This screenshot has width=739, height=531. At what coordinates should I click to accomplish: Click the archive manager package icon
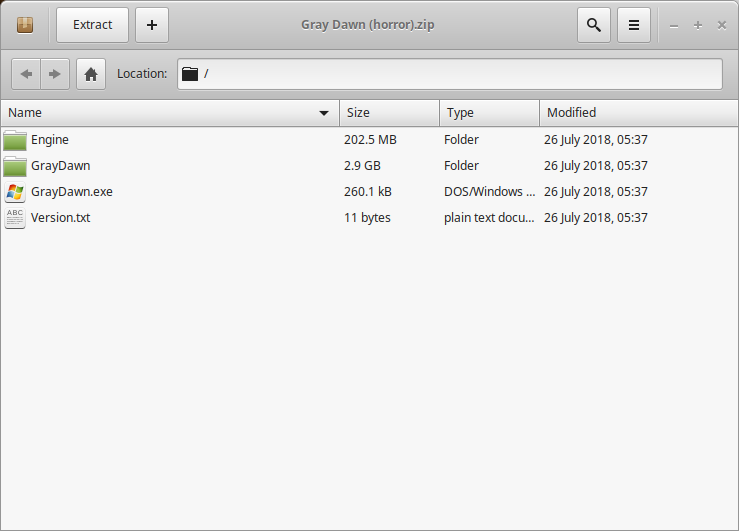pyautogui.click(x=25, y=25)
